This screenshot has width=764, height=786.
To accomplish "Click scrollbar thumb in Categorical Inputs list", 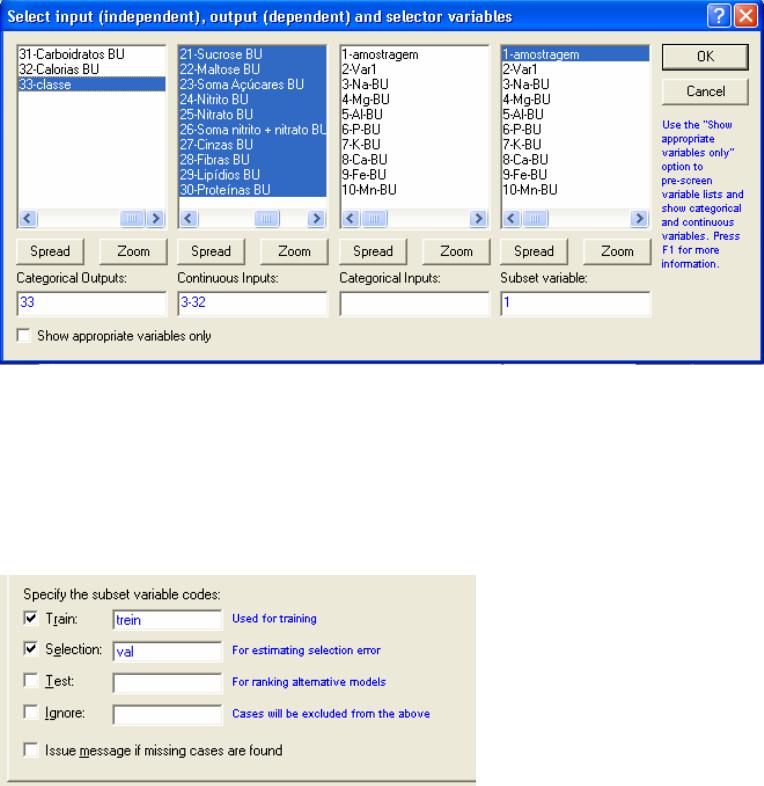I will click(x=374, y=219).
